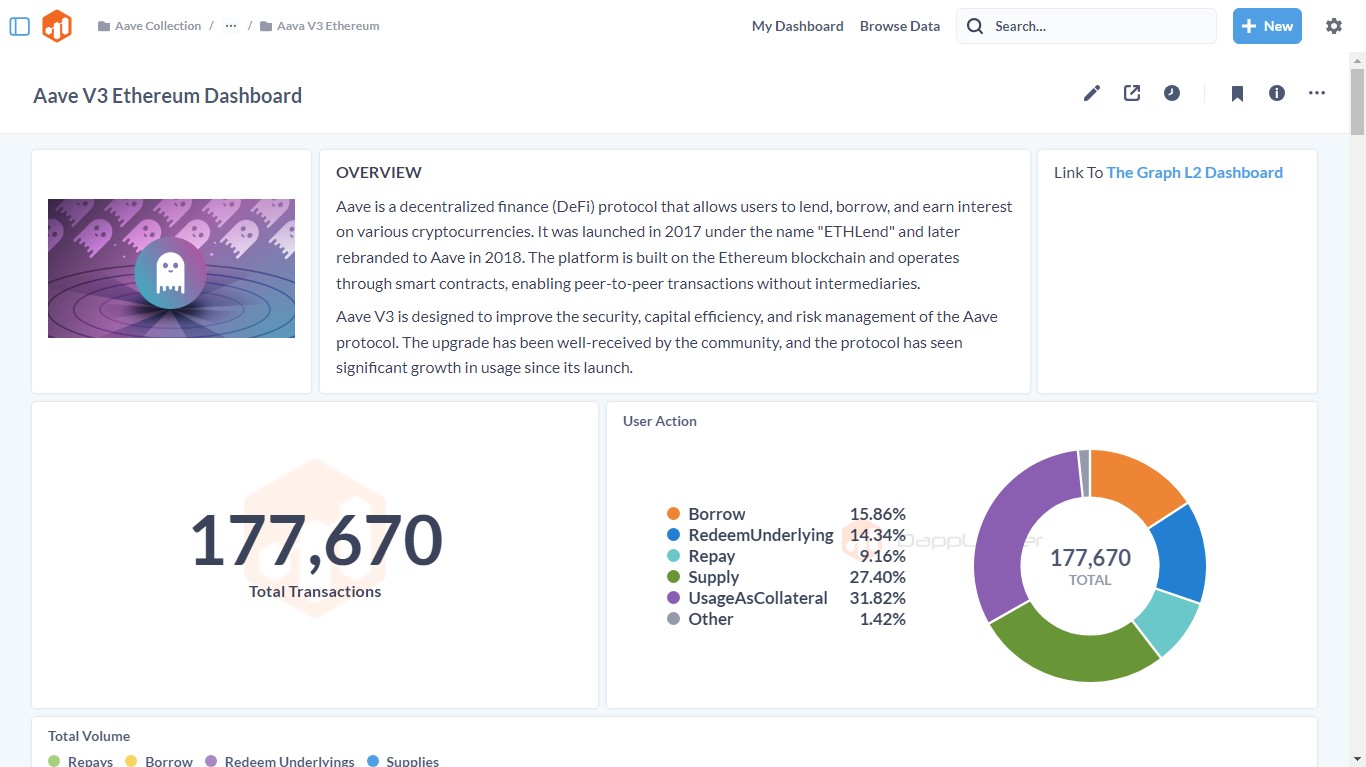Image resolution: width=1366 pixels, height=767 pixels.
Task: Toggle the sidebar navigation panel
Action: pyautogui.click(x=20, y=26)
